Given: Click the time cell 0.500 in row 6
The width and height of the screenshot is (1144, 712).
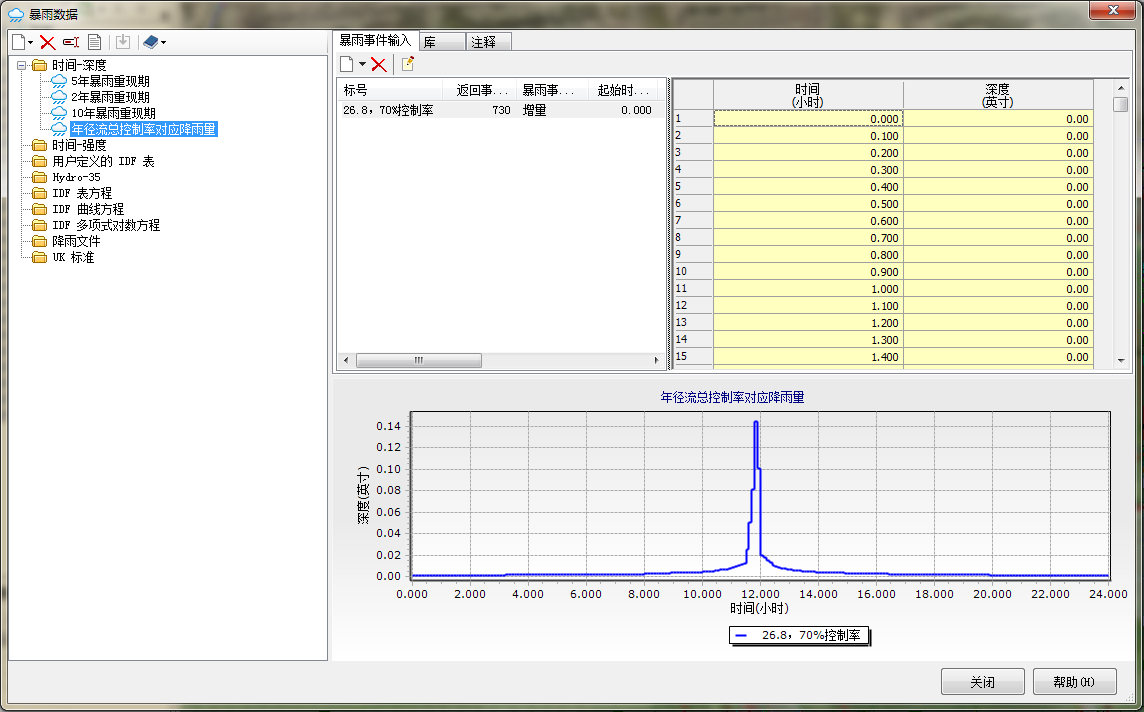Looking at the screenshot, I should (808, 204).
